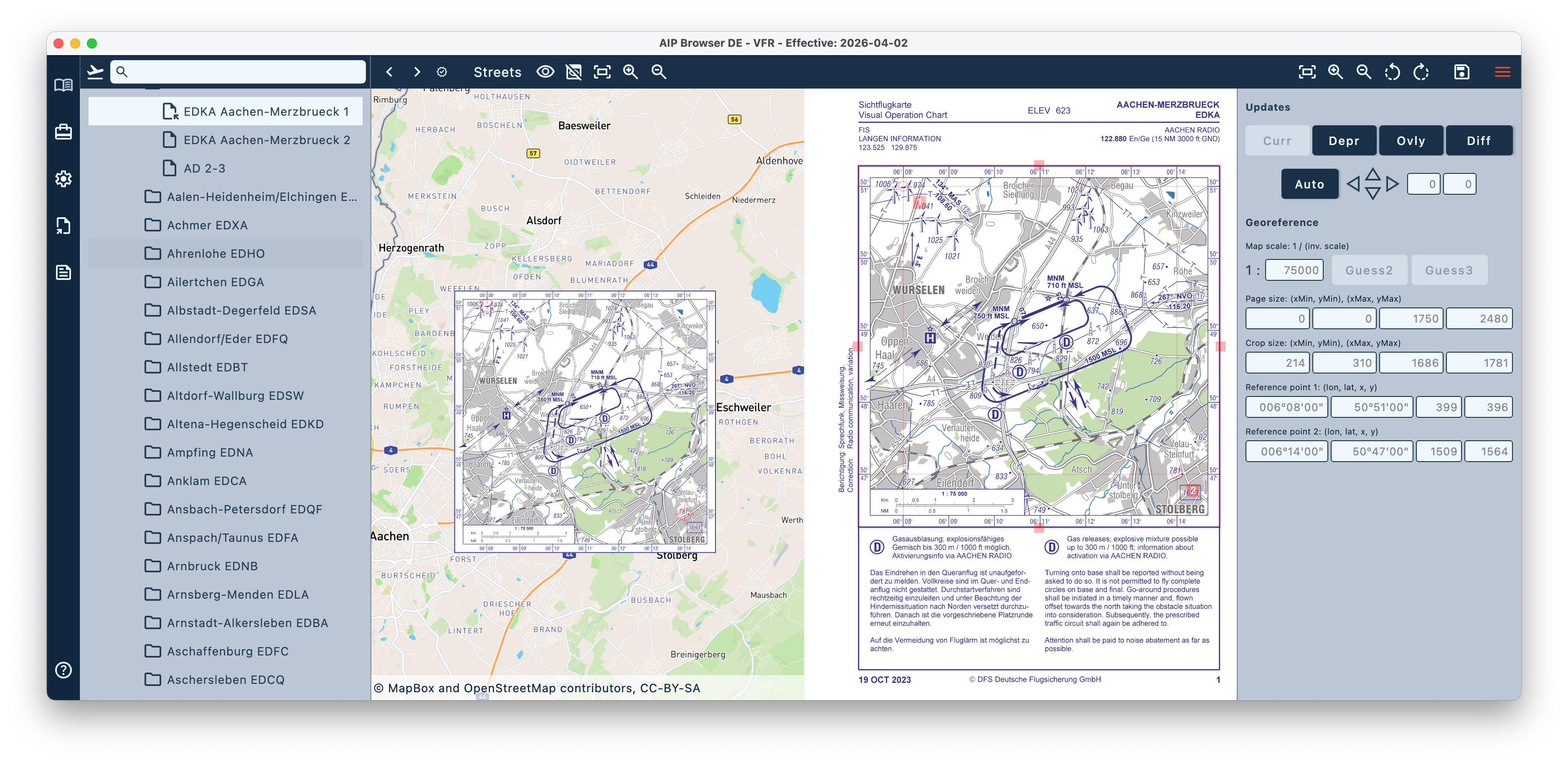Screen dimensions: 1568x762
Task: Switch to the Ovly tab
Action: (1411, 141)
